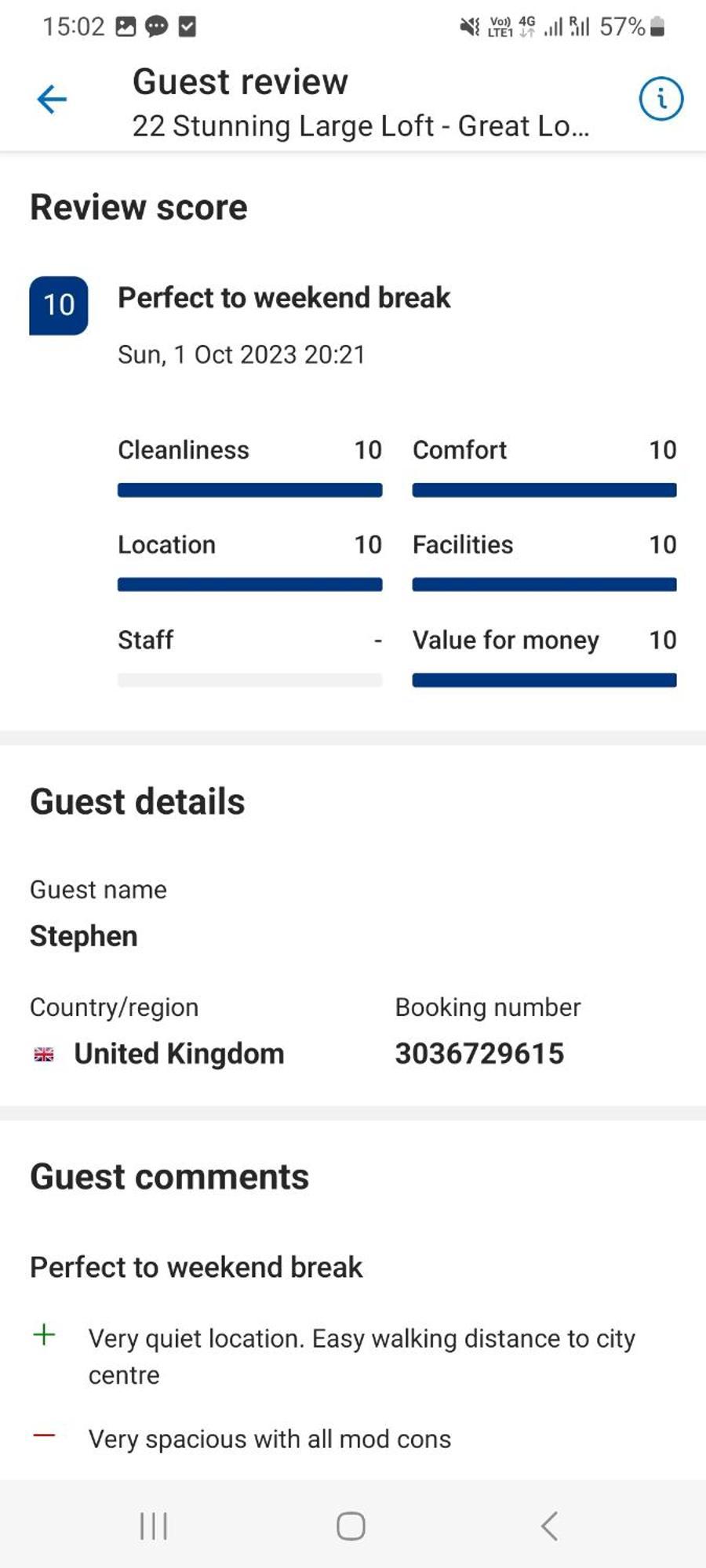
Task: Tap the 'Very quiet location' comment text
Action: (362, 1356)
